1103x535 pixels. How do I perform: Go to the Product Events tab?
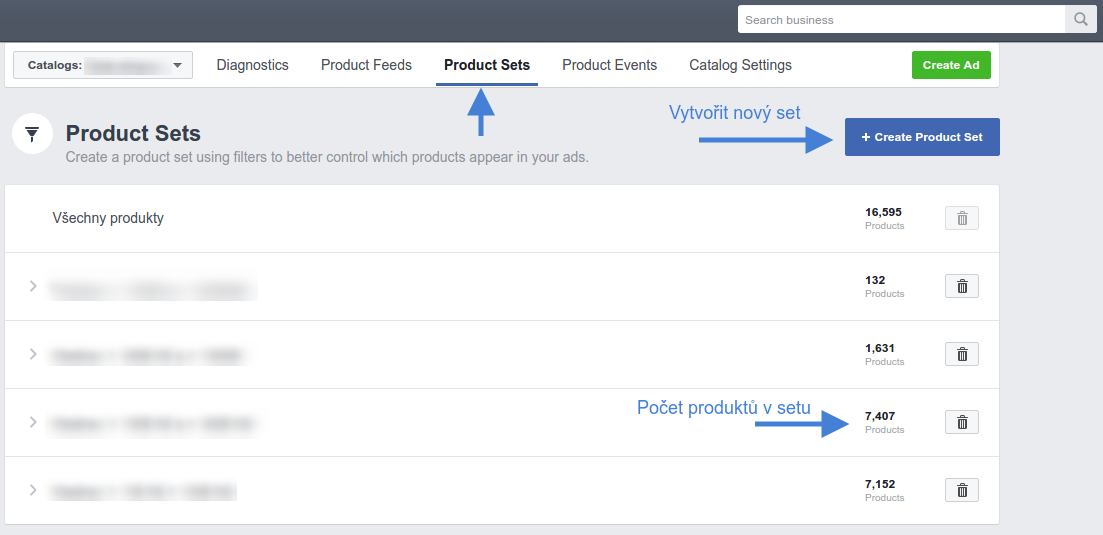click(610, 65)
